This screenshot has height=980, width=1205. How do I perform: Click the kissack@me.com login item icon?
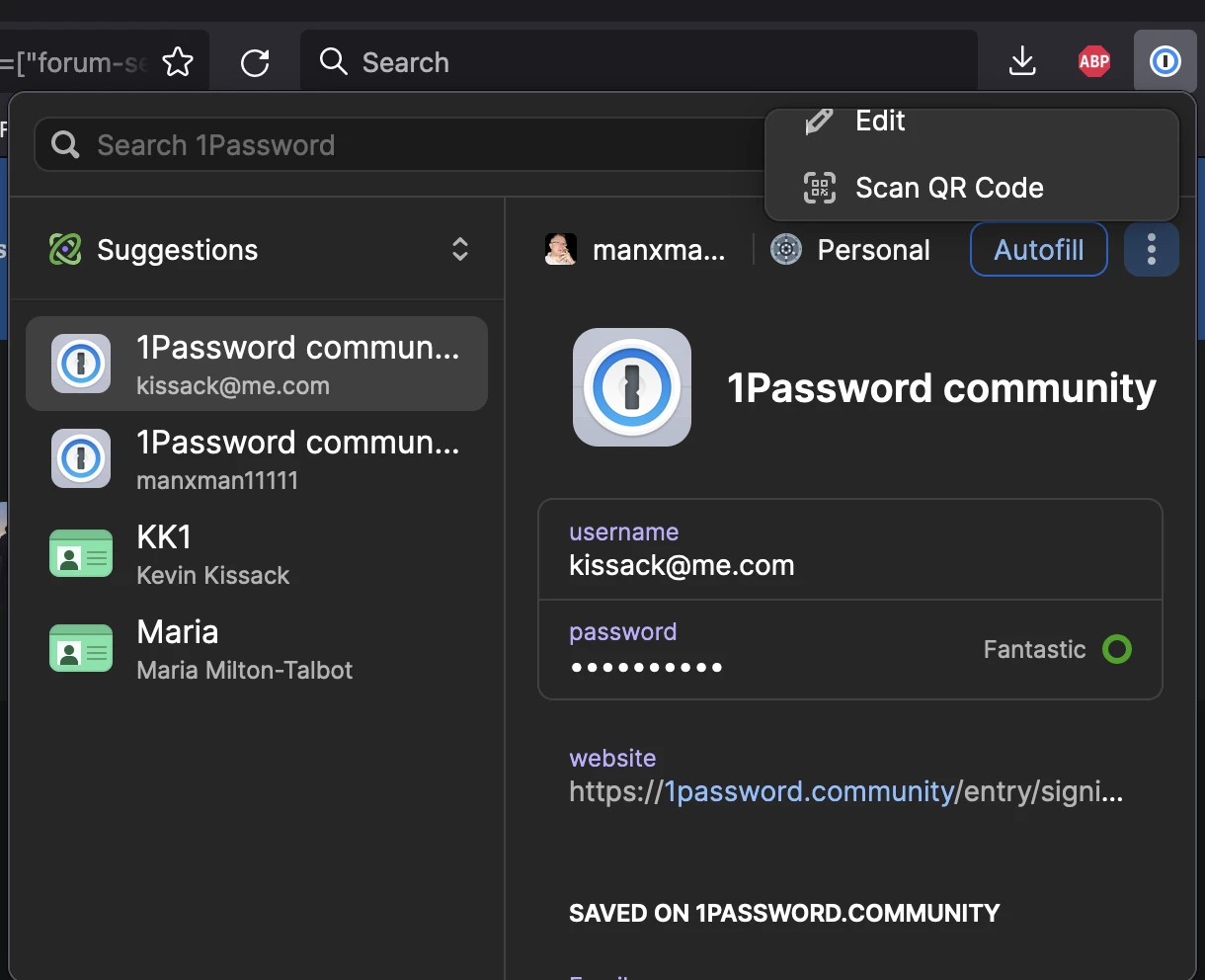click(x=81, y=364)
